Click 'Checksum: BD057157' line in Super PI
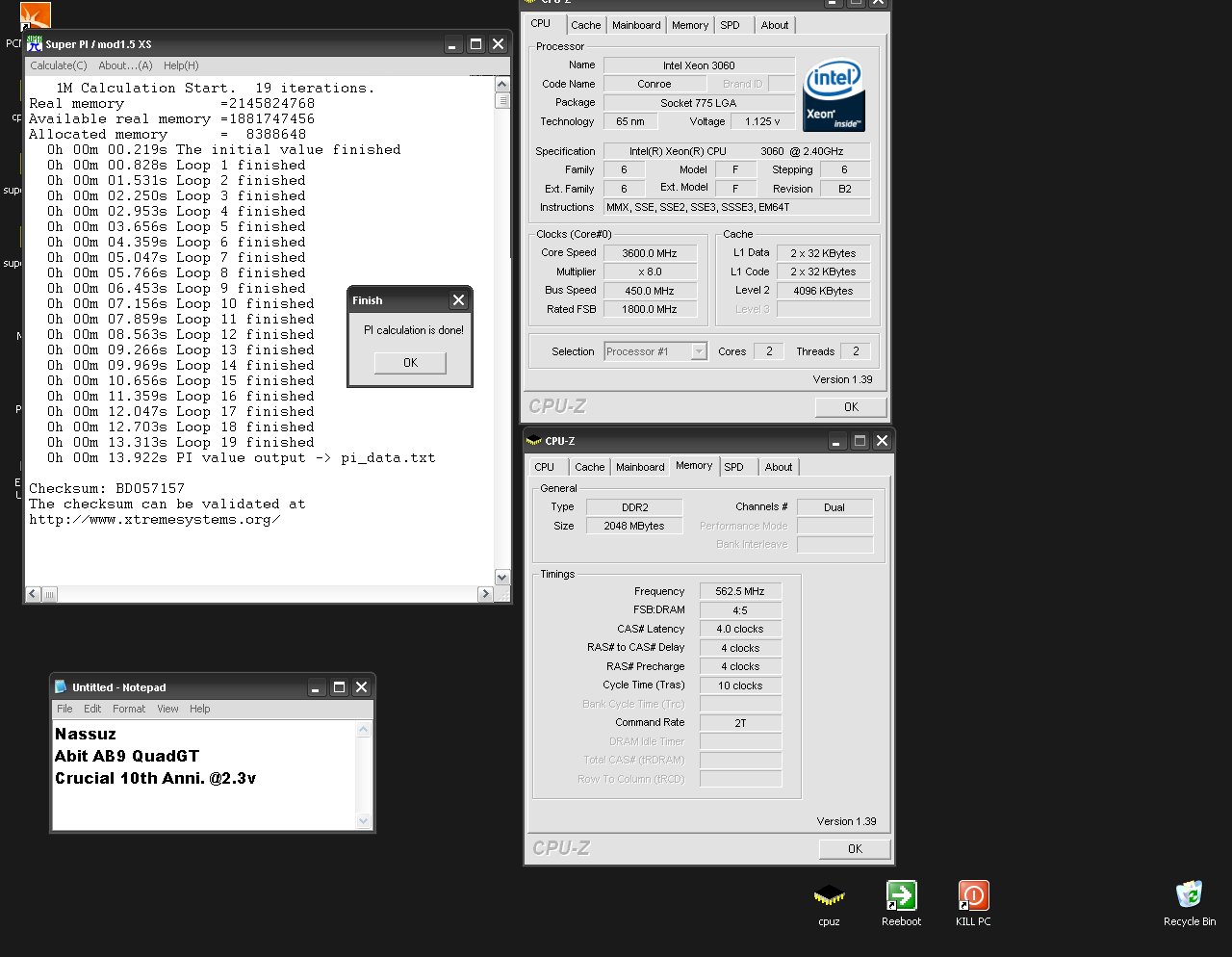This screenshot has width=1232, height=957. tap(107, 488)
